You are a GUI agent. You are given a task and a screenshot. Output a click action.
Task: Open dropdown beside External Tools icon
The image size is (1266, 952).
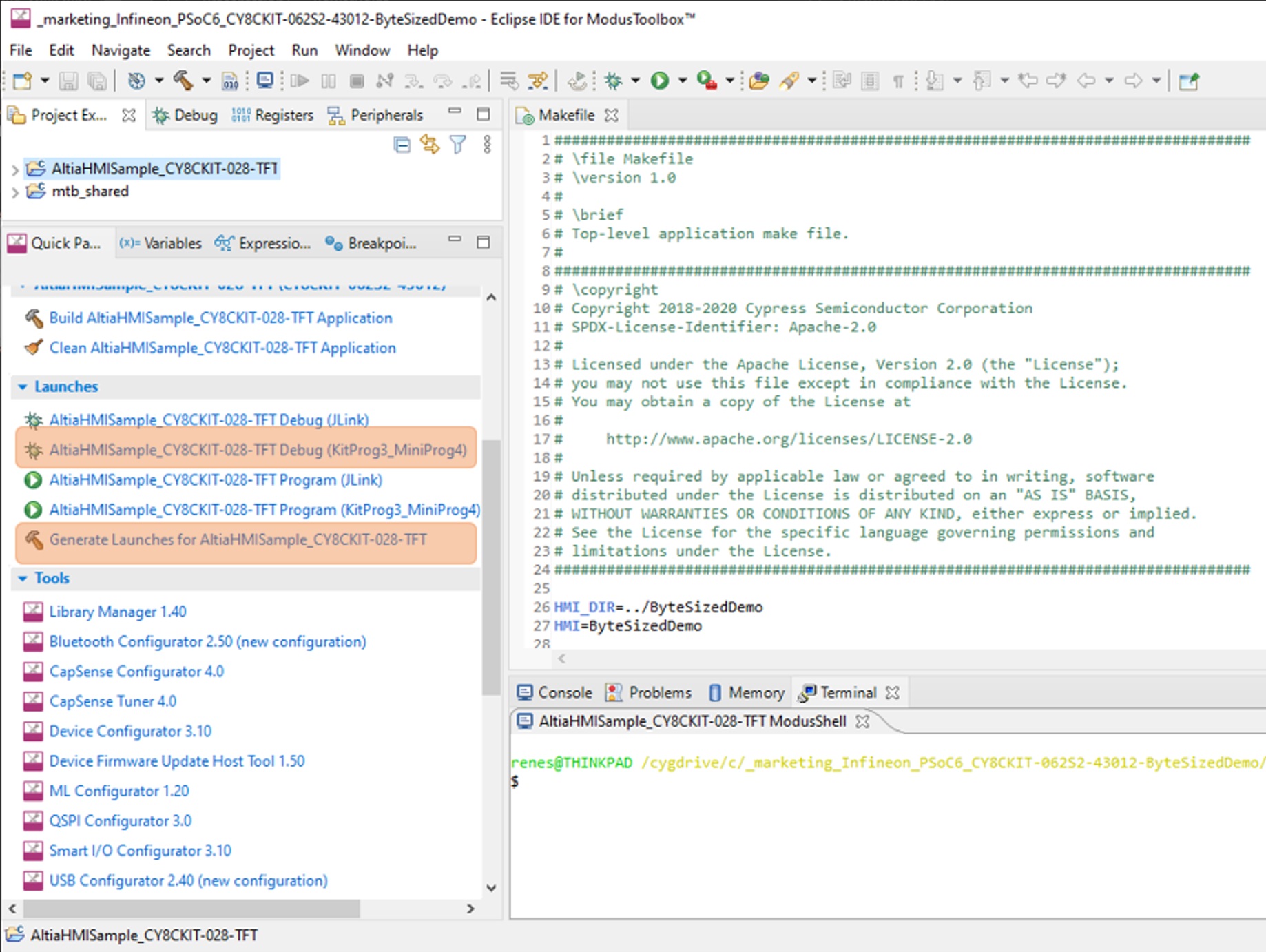point(729,81)
